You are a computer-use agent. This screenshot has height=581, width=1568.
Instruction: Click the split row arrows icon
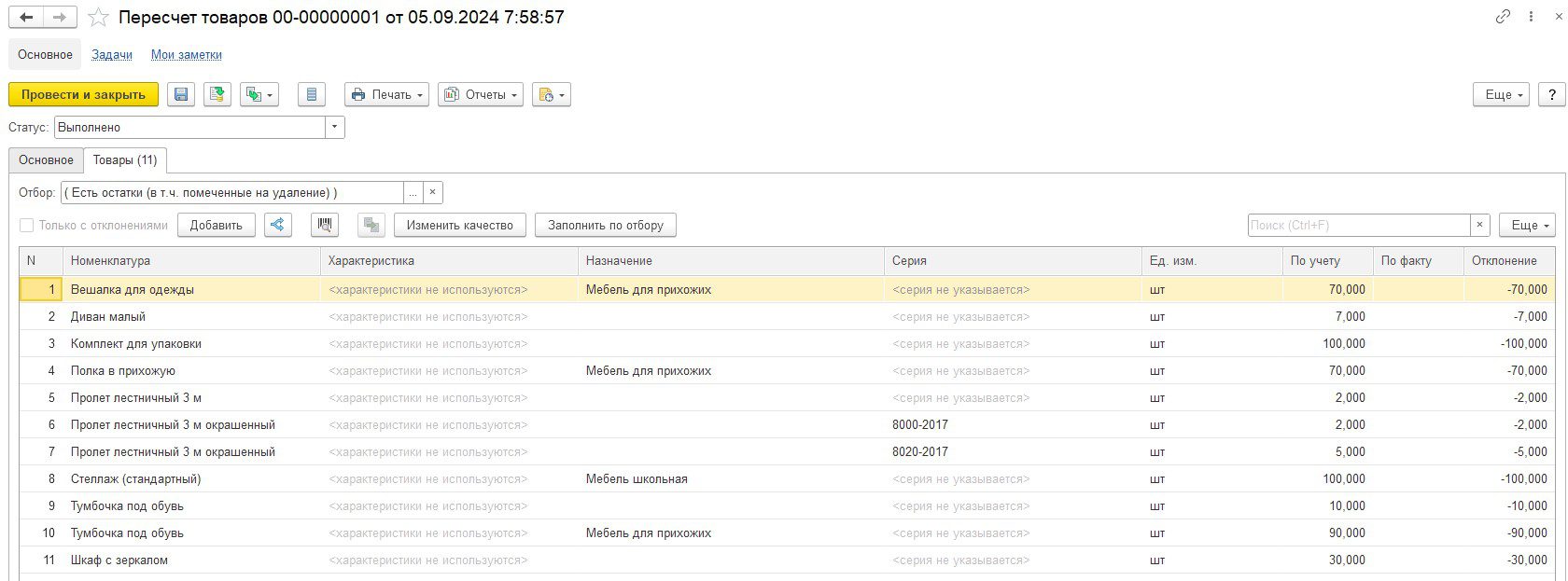tap(278, 225)
